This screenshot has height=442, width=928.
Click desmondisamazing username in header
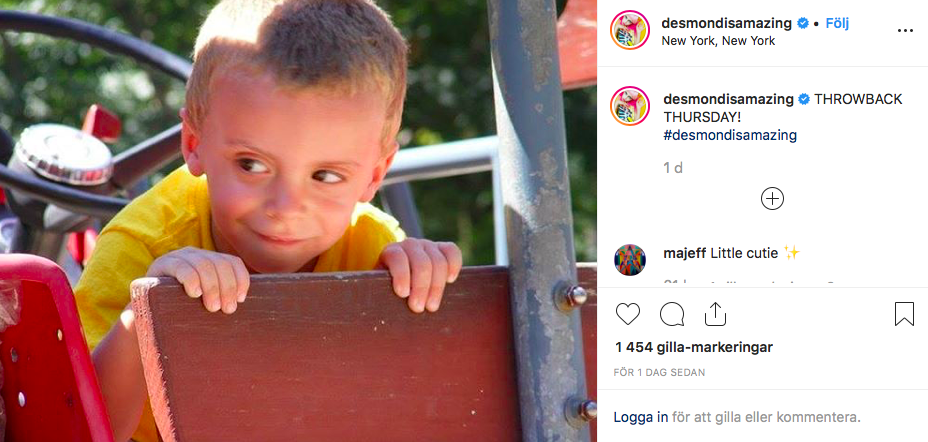(x=726, y=24)
